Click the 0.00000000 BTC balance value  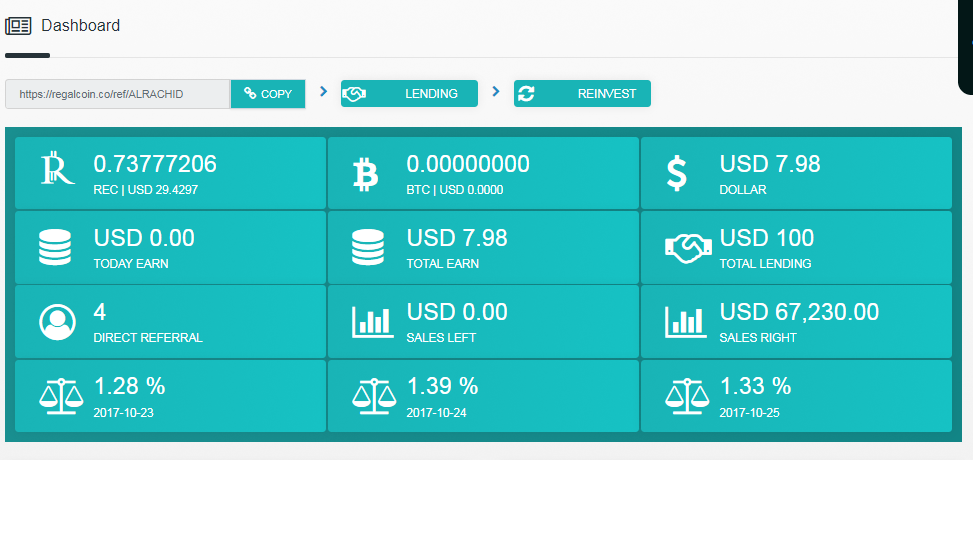tap(468, 164)
